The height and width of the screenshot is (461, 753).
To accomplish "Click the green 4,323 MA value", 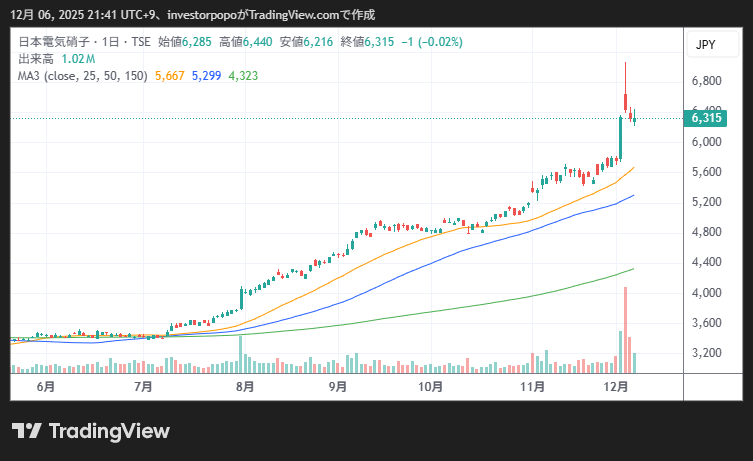I will click(244, 75).
